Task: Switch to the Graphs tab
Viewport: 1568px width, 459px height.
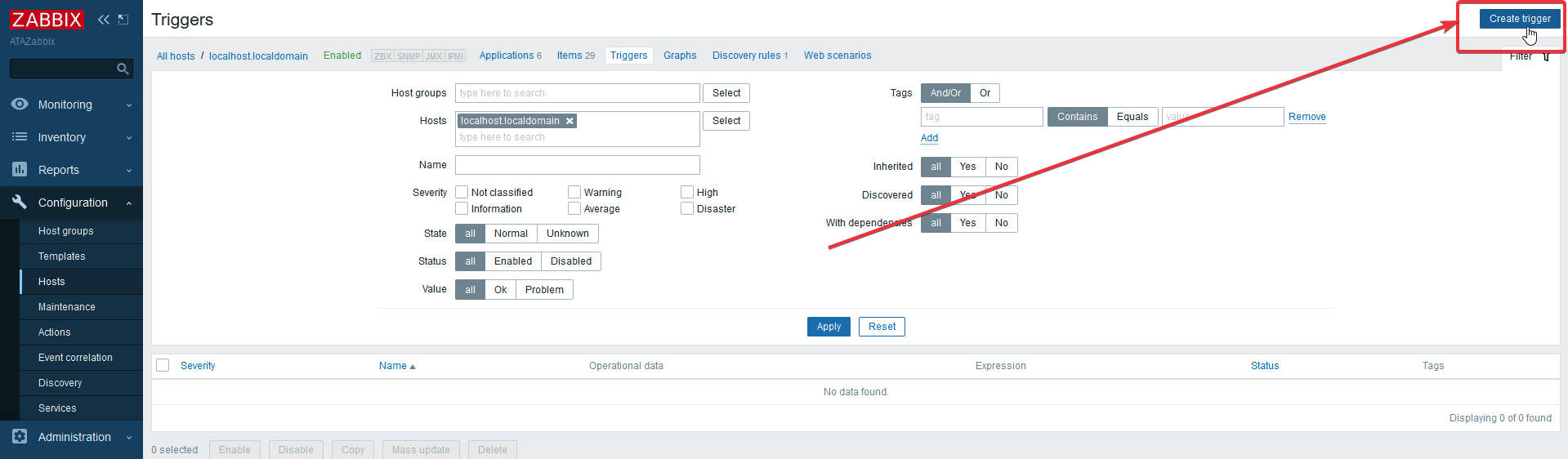Action: point(679,56)
